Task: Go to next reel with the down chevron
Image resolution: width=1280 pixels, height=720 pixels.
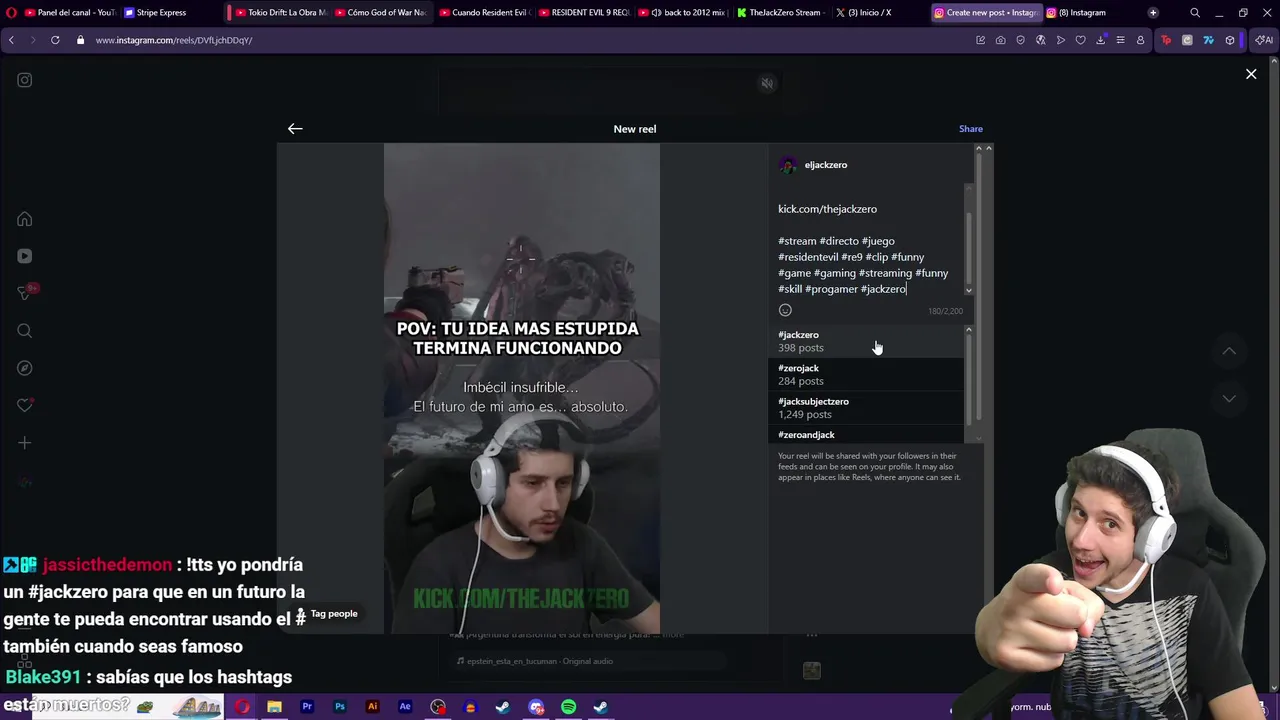Action: 1229,398
